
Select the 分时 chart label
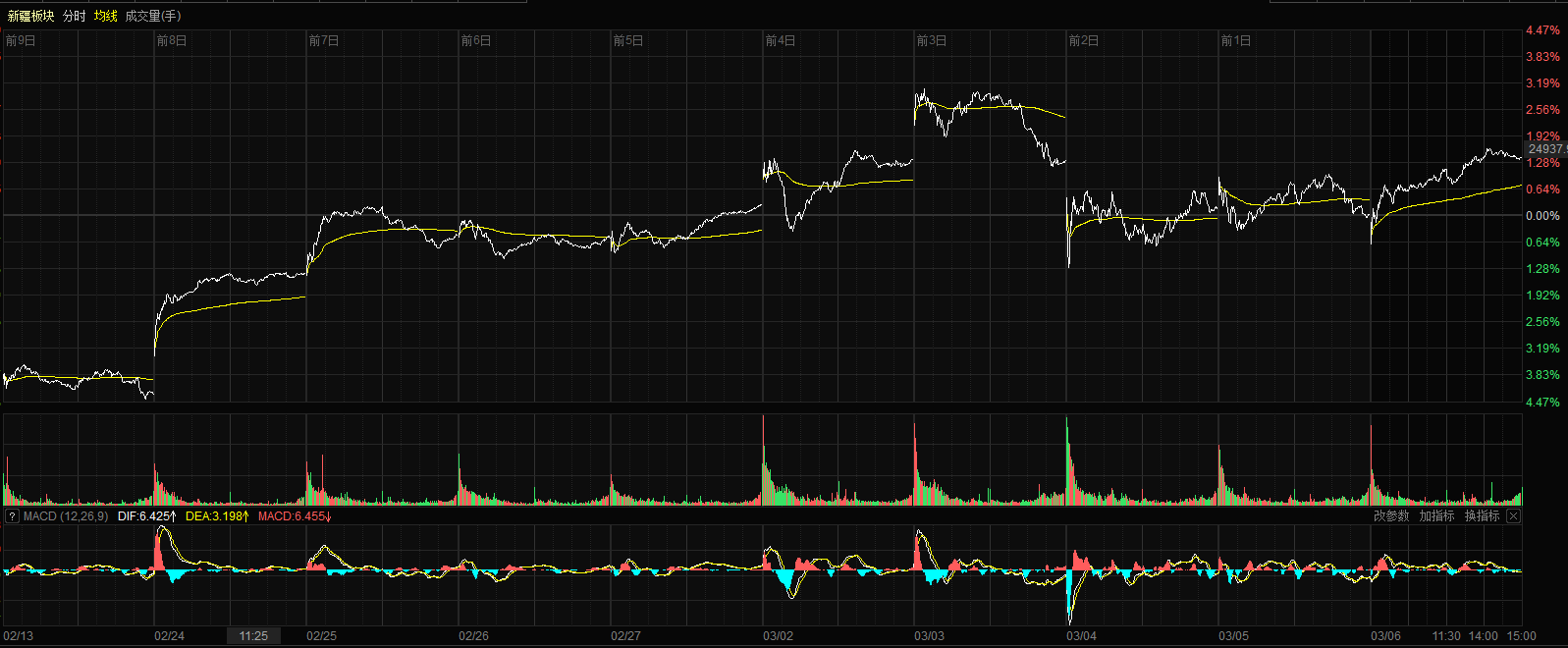pos(74,16)
